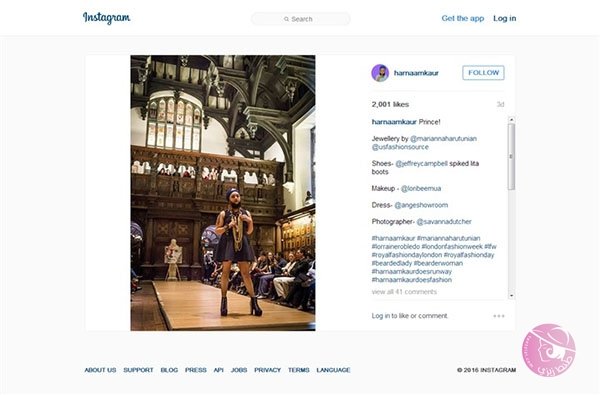The width and height of the screenshot is (600, 395).
Task: Click the runway post photo
Action: click(223, 193)
